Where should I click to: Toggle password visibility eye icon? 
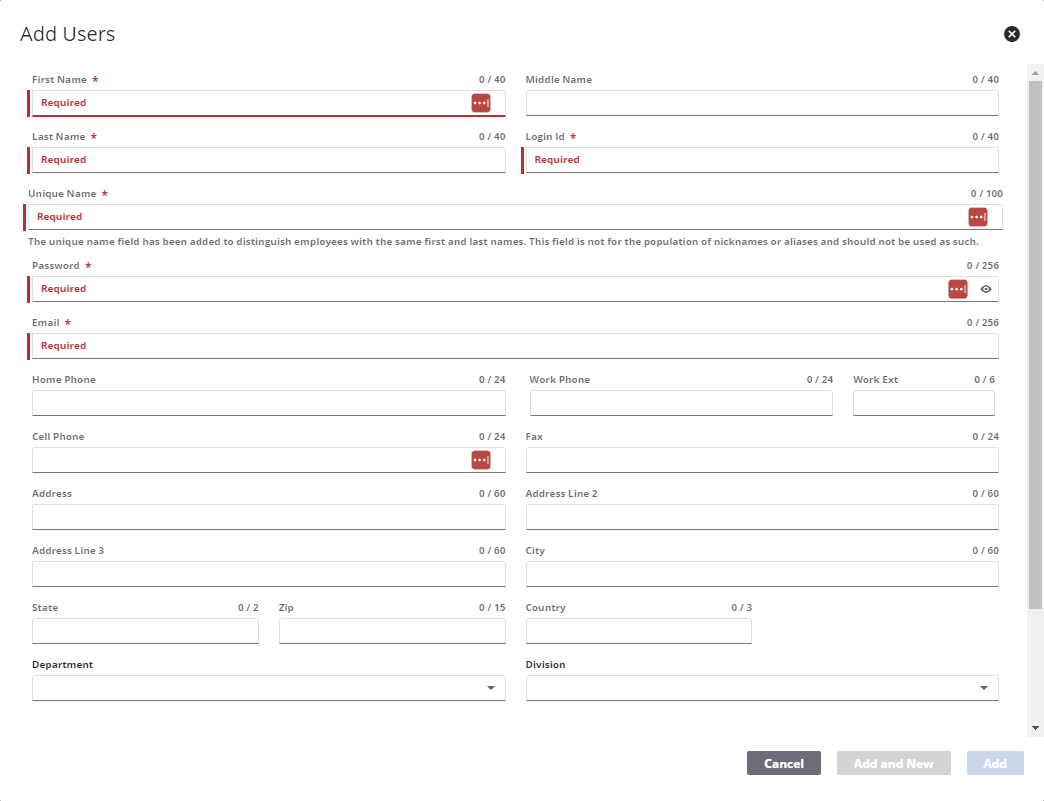(x=986, y=289)
